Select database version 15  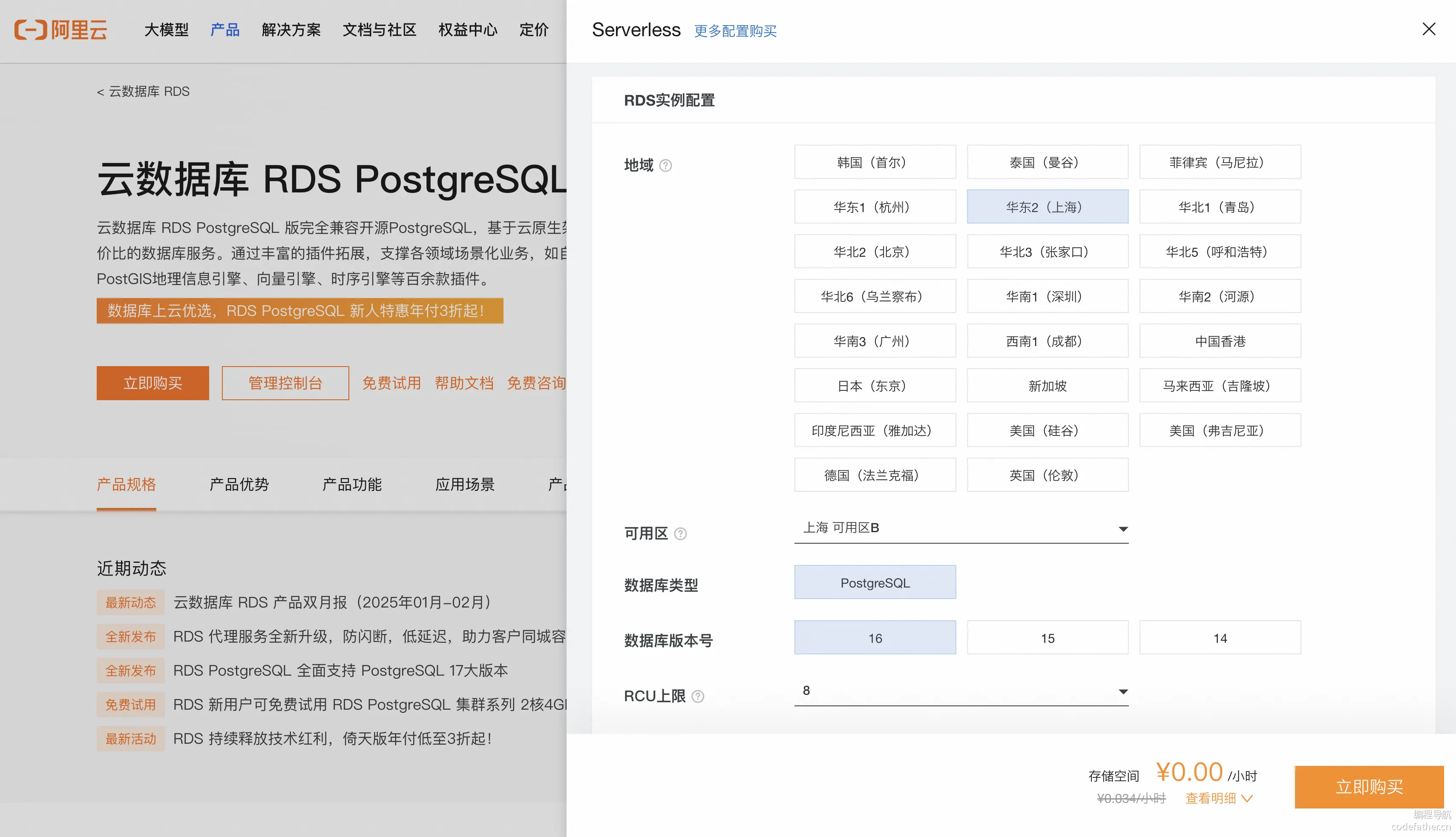pyautogui.click(x=1047, y=638)
